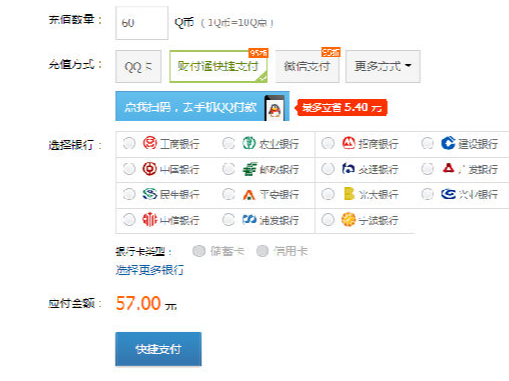Click the red 最多立省 5.40 元 tag
Screen dimensions: 509x381
341,107
